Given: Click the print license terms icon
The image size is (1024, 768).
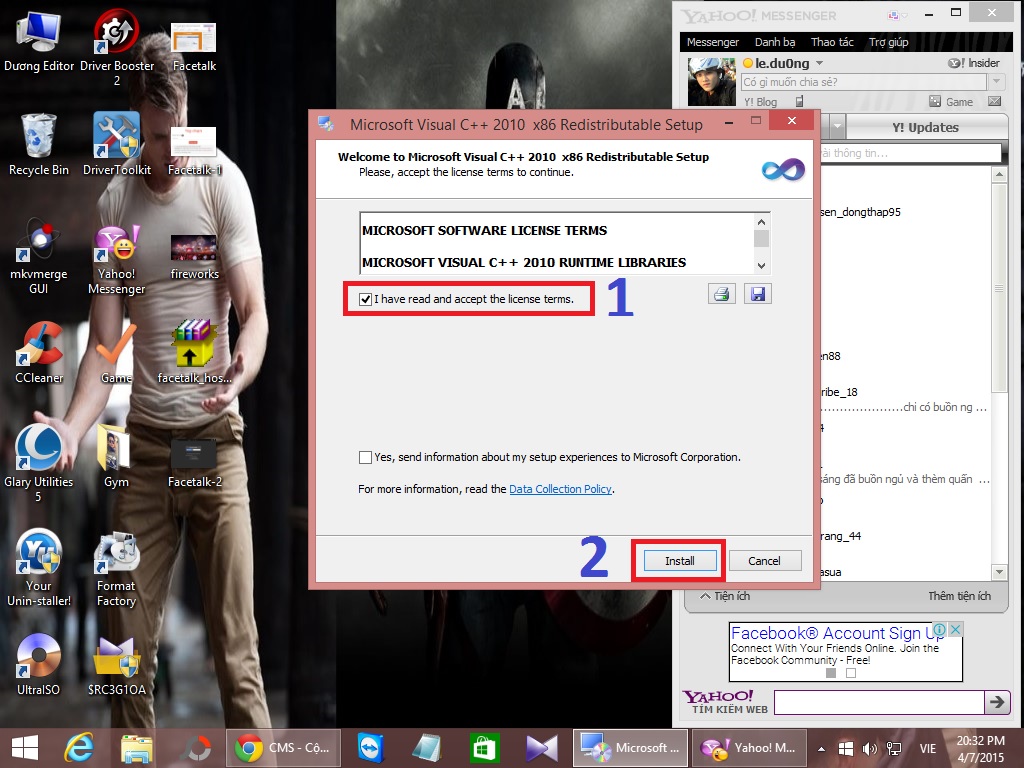Looking at the screenshot, I should (722, 294).
